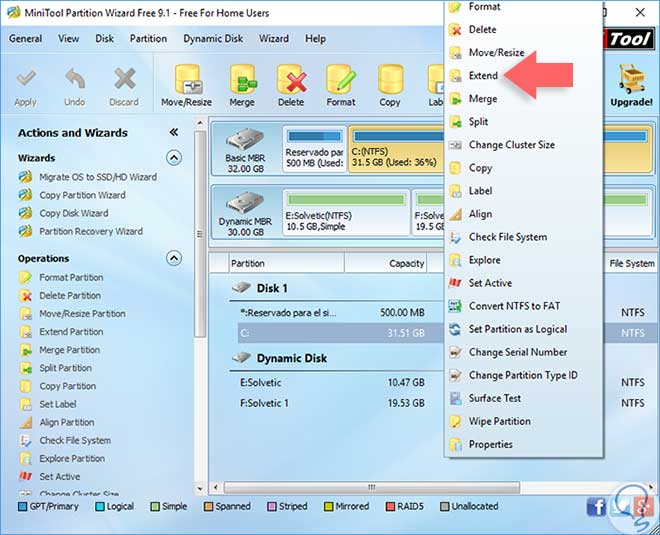Open the Help menu

315,39
